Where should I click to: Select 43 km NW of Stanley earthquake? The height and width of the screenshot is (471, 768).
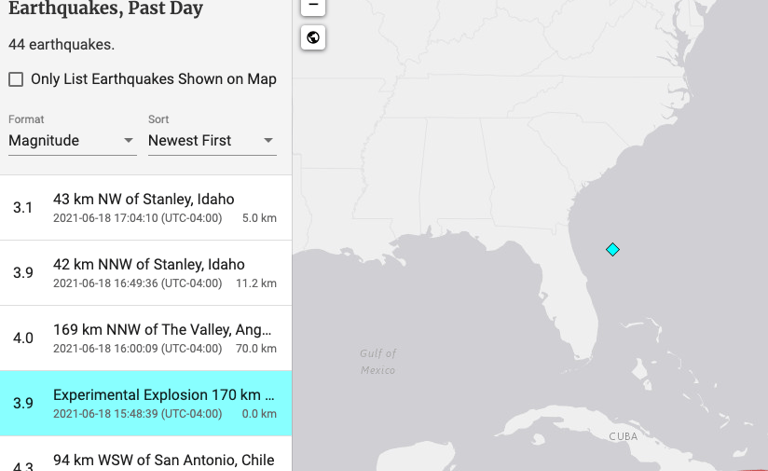coord(146,208)
